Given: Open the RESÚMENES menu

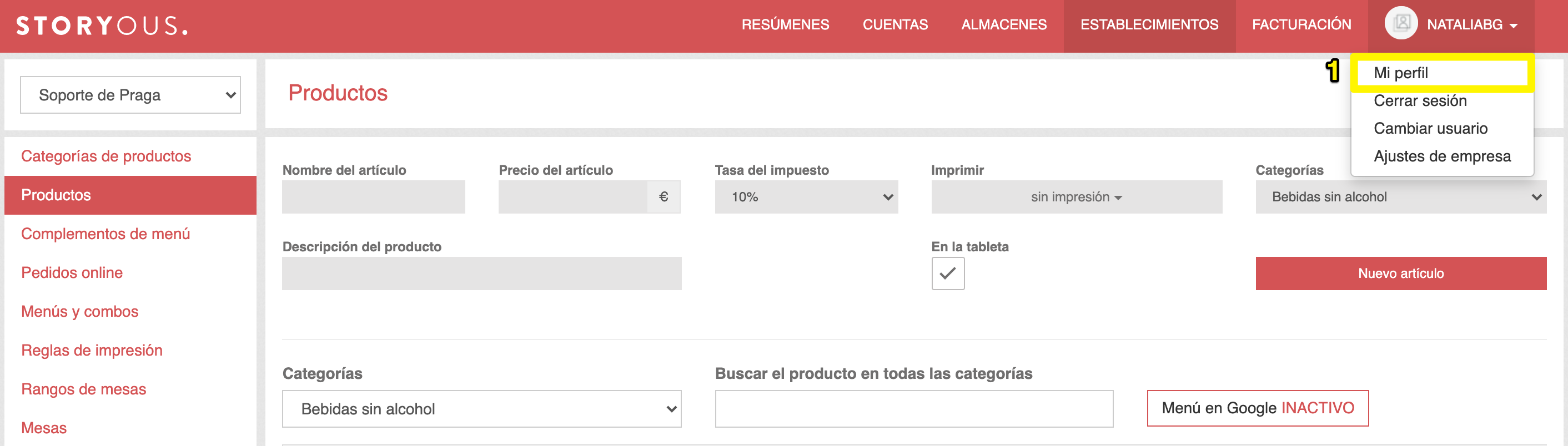Looking at the screenshot, I should click(x=785, y=25).
